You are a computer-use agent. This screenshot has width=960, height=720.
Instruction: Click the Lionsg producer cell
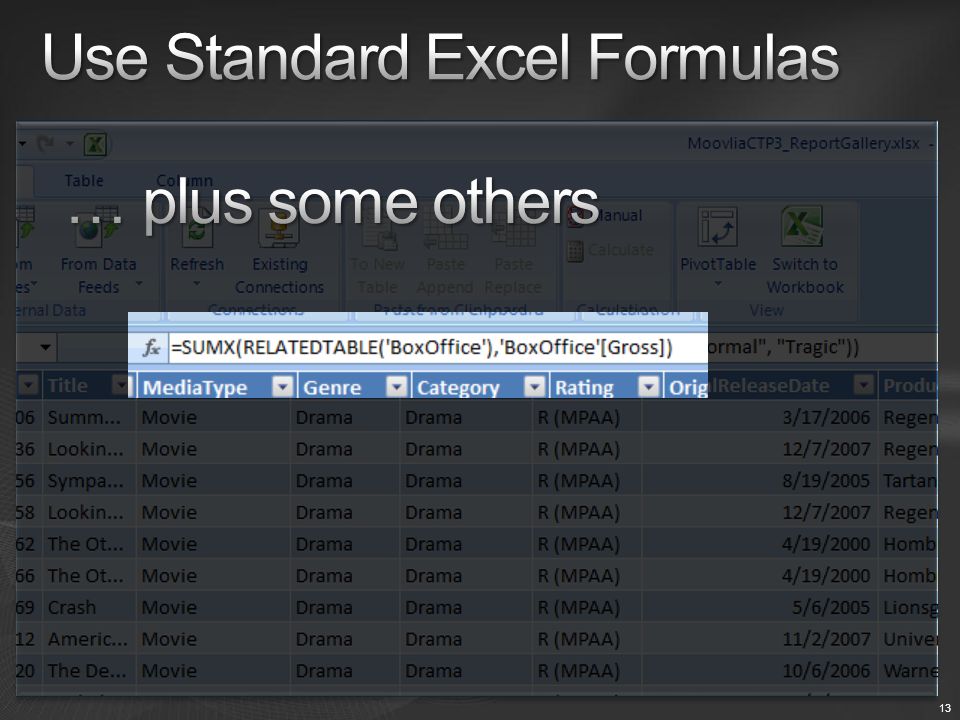[909, 607]
